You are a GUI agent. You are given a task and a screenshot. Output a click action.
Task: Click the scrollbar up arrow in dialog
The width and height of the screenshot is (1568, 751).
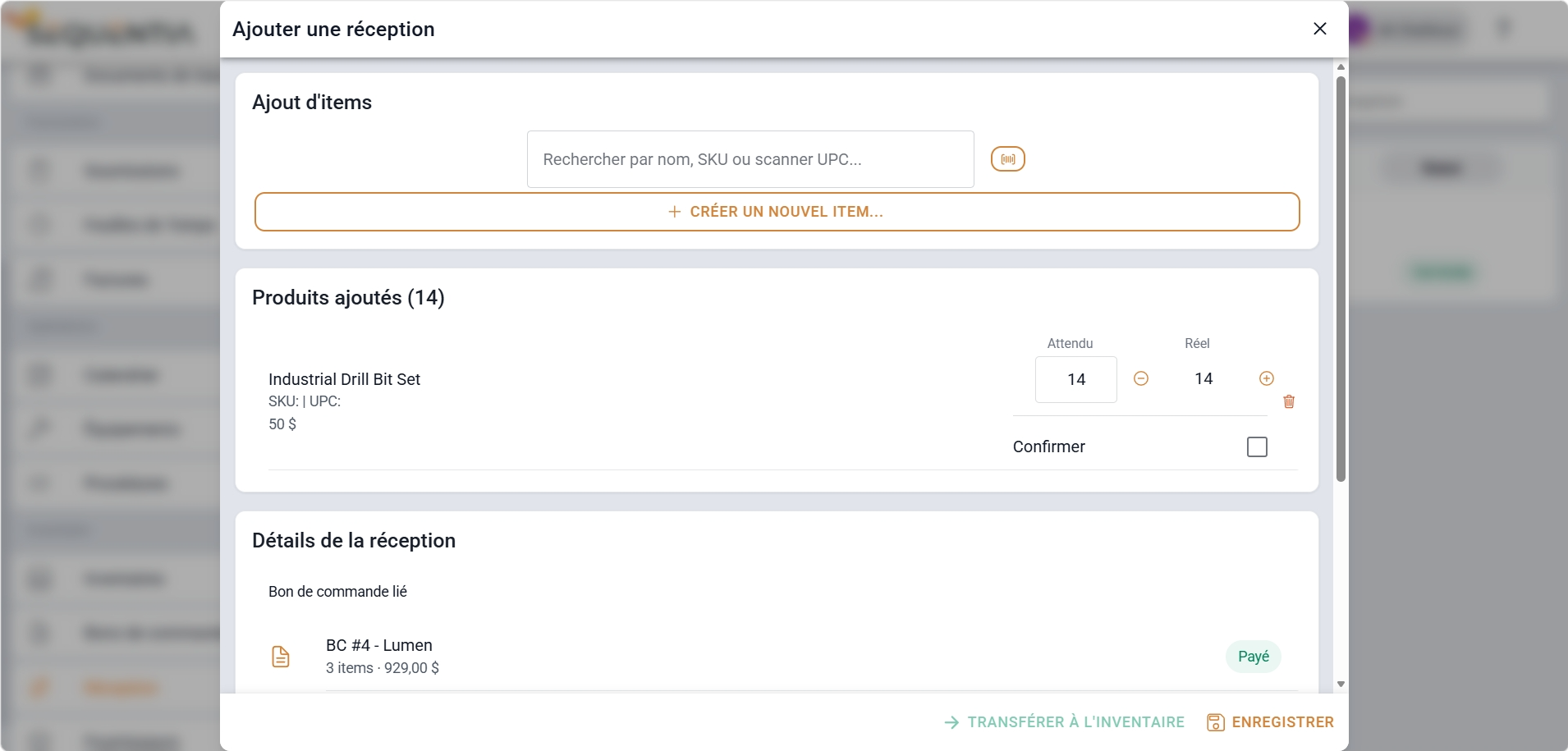pos(1341,67)
